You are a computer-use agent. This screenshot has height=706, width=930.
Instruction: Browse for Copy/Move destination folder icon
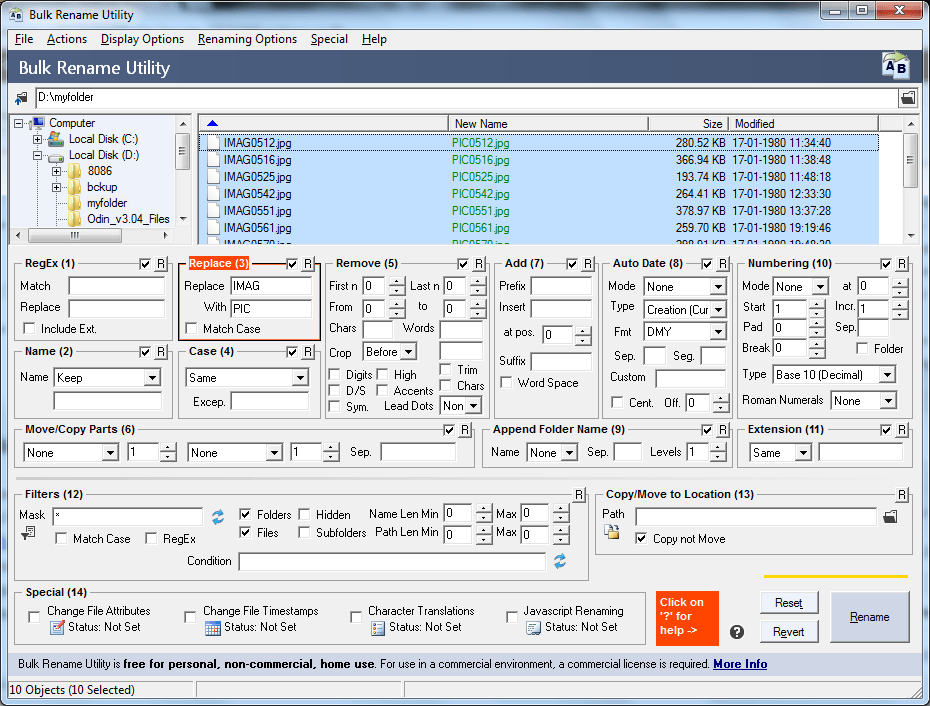coord(890,517)
